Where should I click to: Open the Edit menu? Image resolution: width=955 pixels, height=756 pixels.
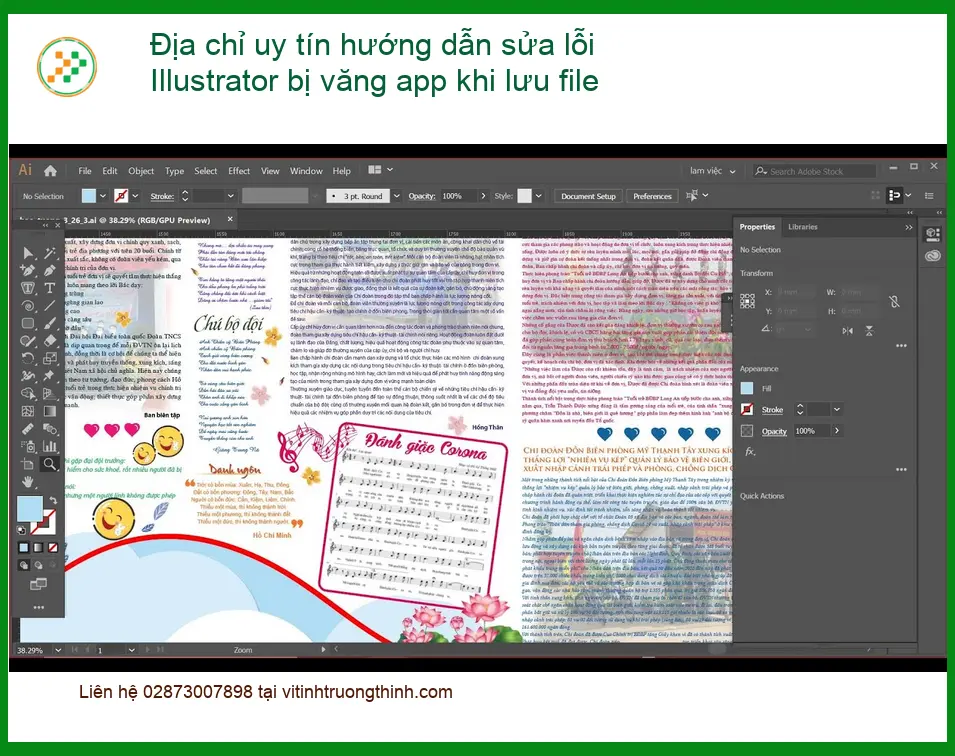click(x=110, y=171)
